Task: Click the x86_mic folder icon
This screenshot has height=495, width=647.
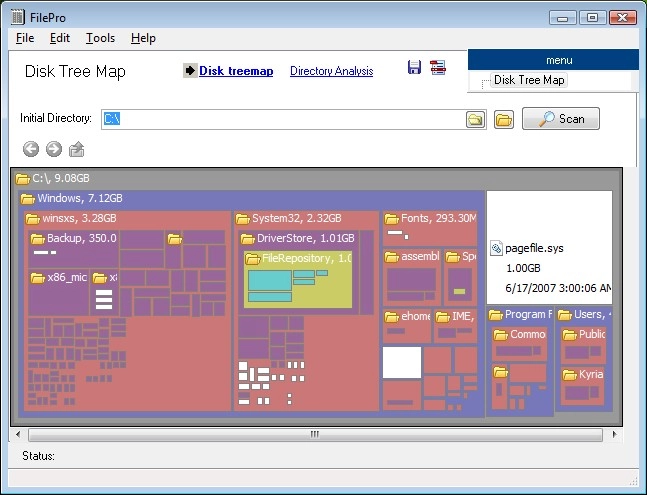Action: point(38,278)
